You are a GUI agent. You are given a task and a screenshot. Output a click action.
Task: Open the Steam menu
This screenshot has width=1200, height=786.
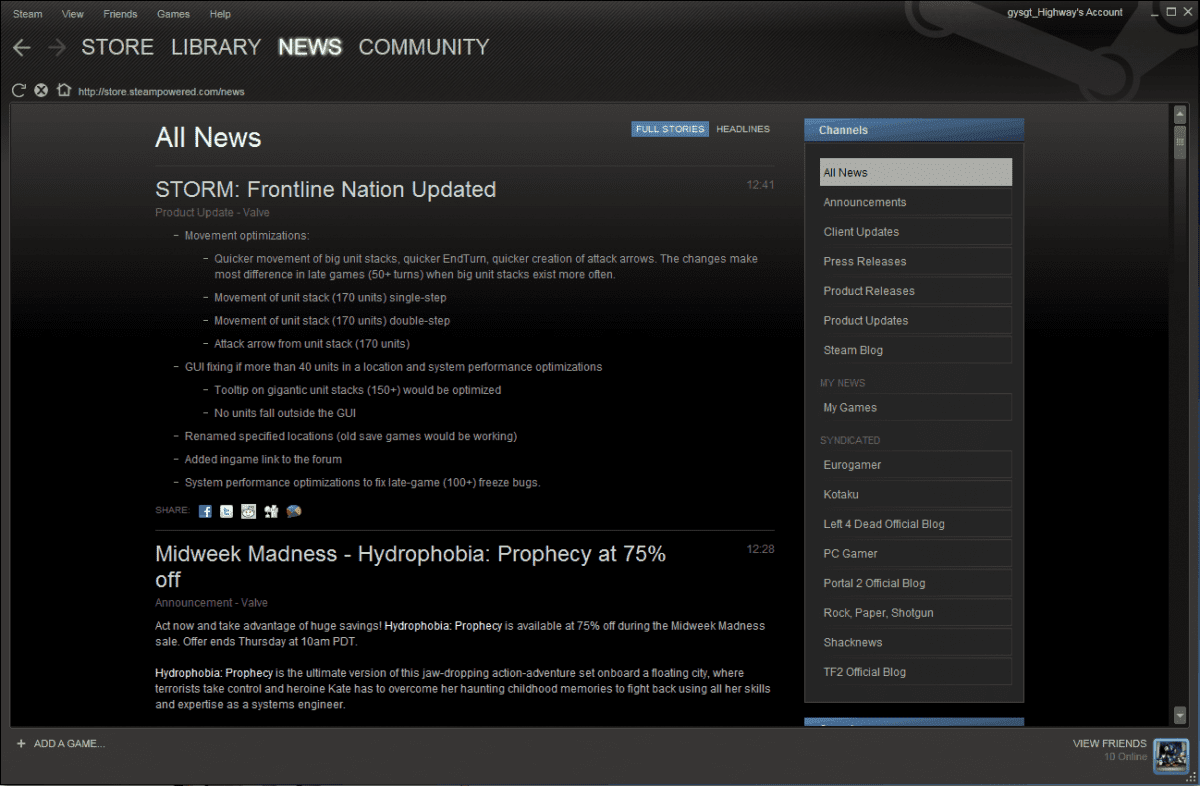pos(27,13)
